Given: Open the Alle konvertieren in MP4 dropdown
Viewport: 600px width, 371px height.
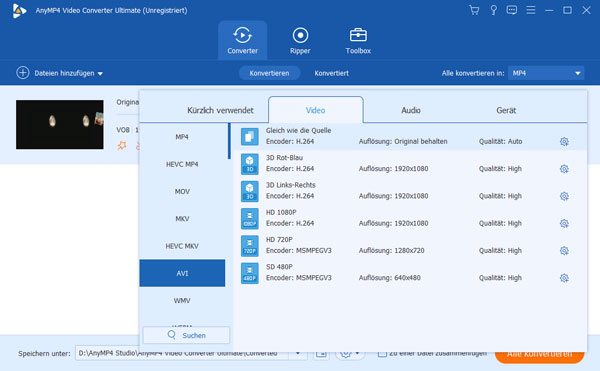Looking at the screenshot, I should click(x=546, y=73).
